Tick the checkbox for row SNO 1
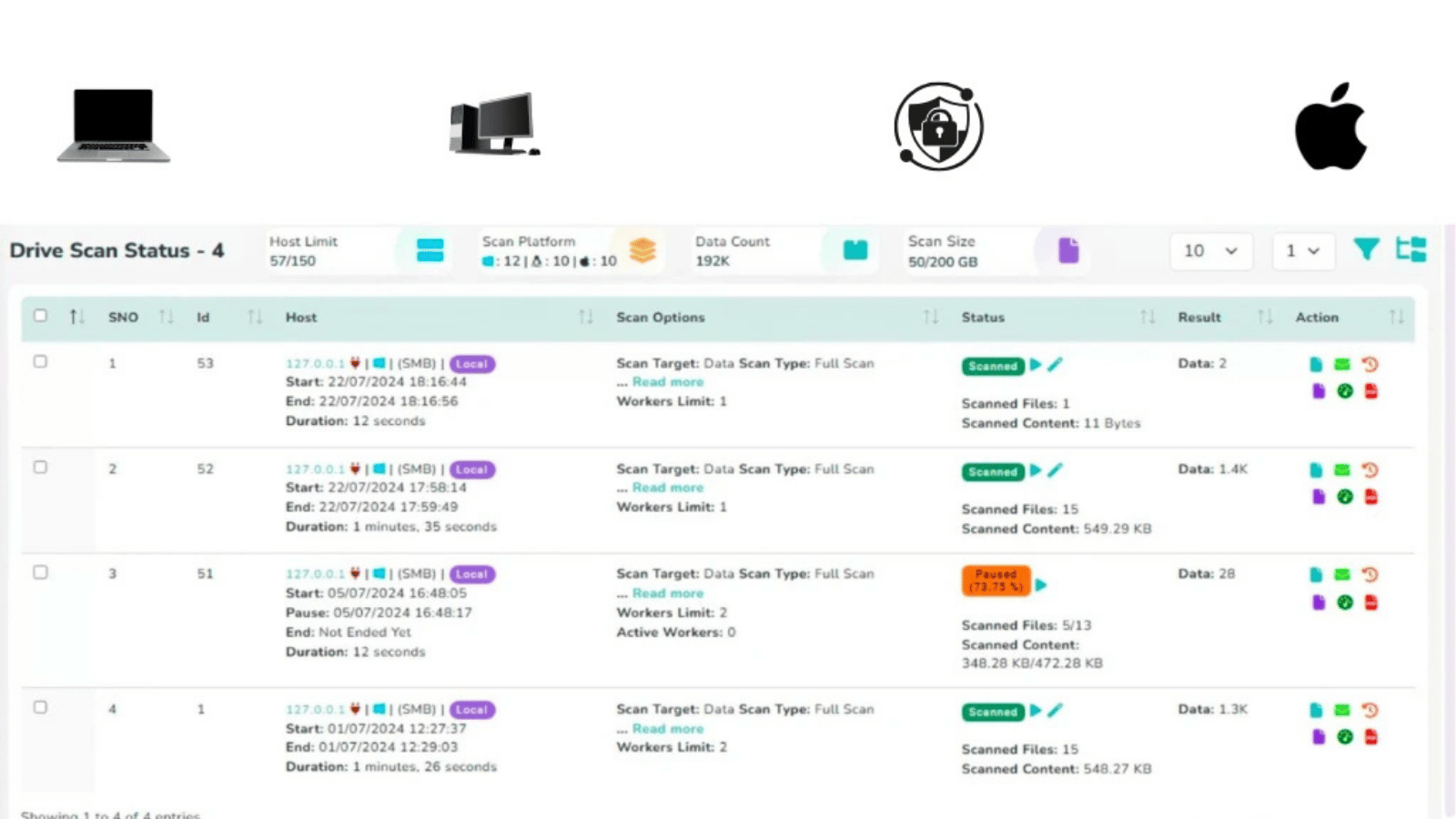The image size is (1456, 819). pos(40,361)
